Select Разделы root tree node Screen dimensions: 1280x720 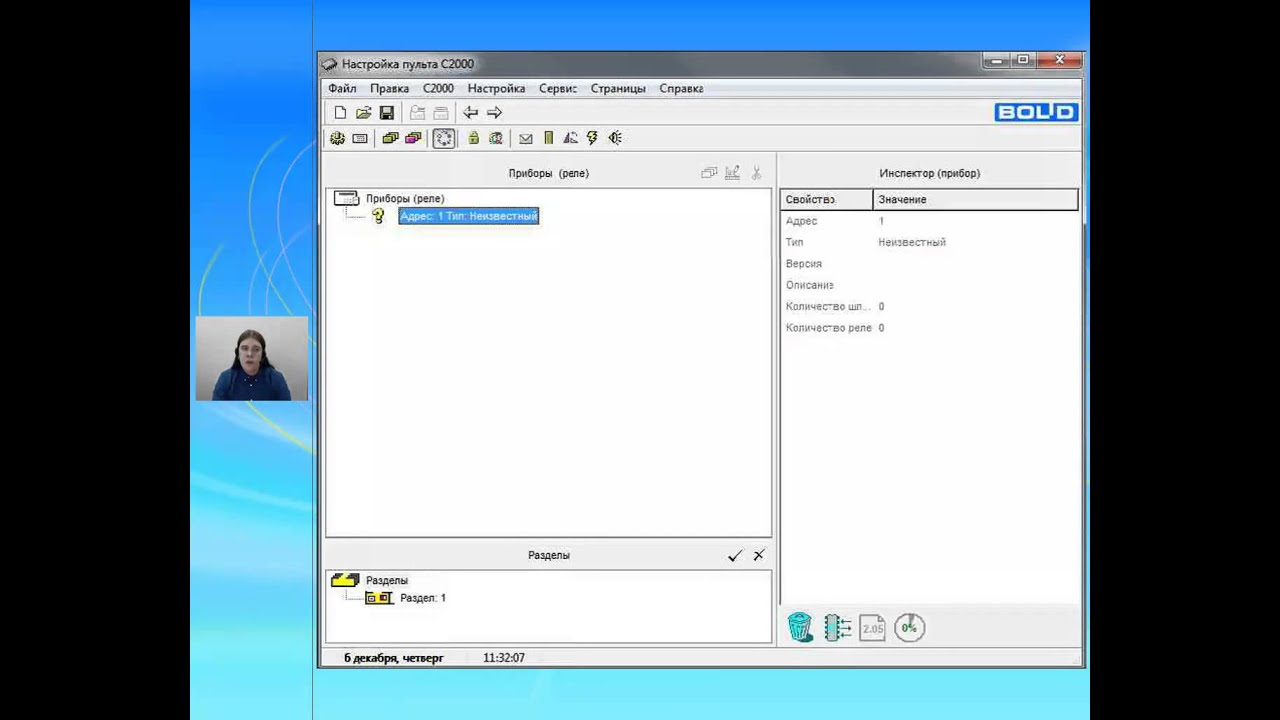click(x=386, y=580)
